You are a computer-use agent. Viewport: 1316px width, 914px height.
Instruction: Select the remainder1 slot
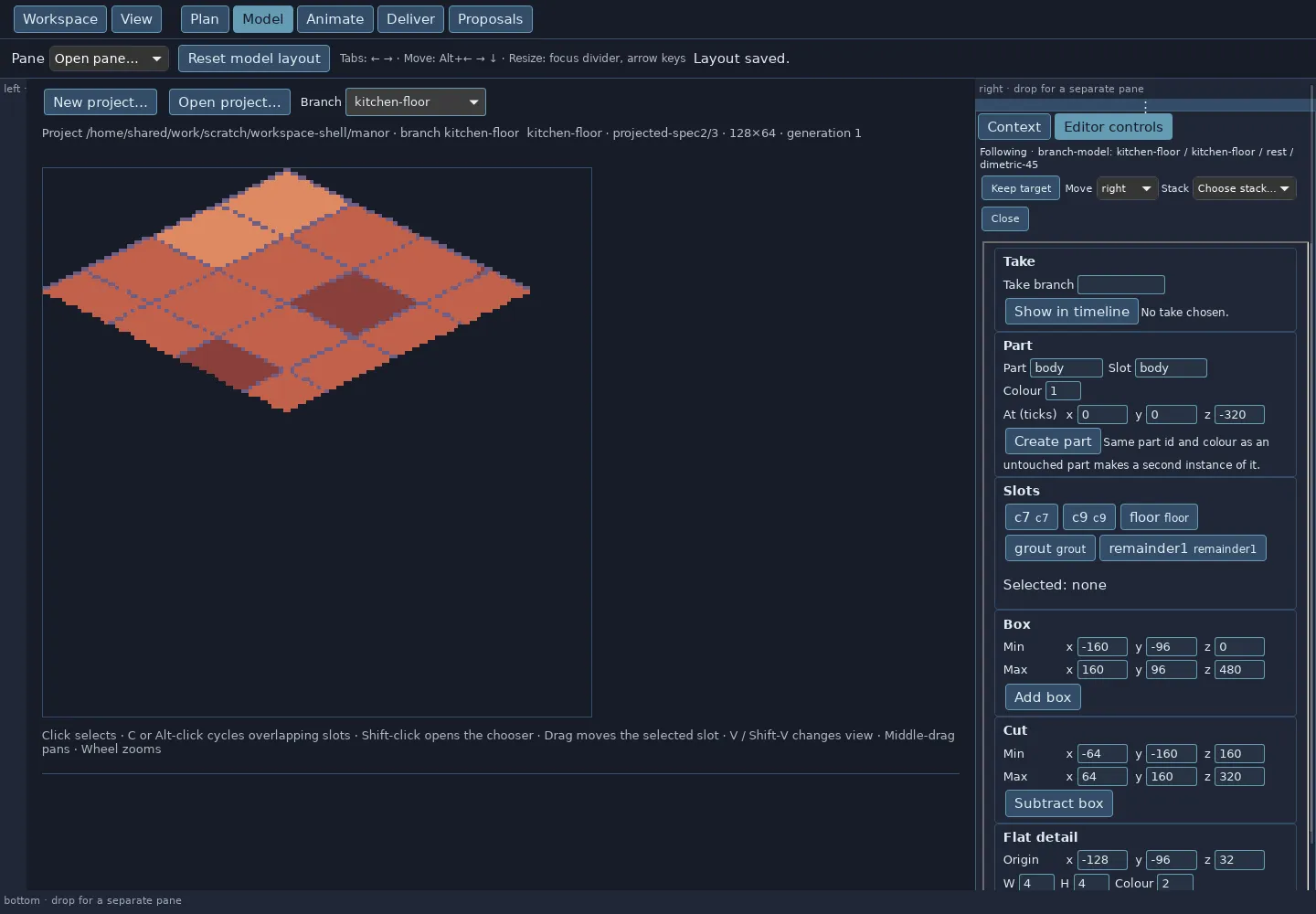click(x=1183, y=548)
